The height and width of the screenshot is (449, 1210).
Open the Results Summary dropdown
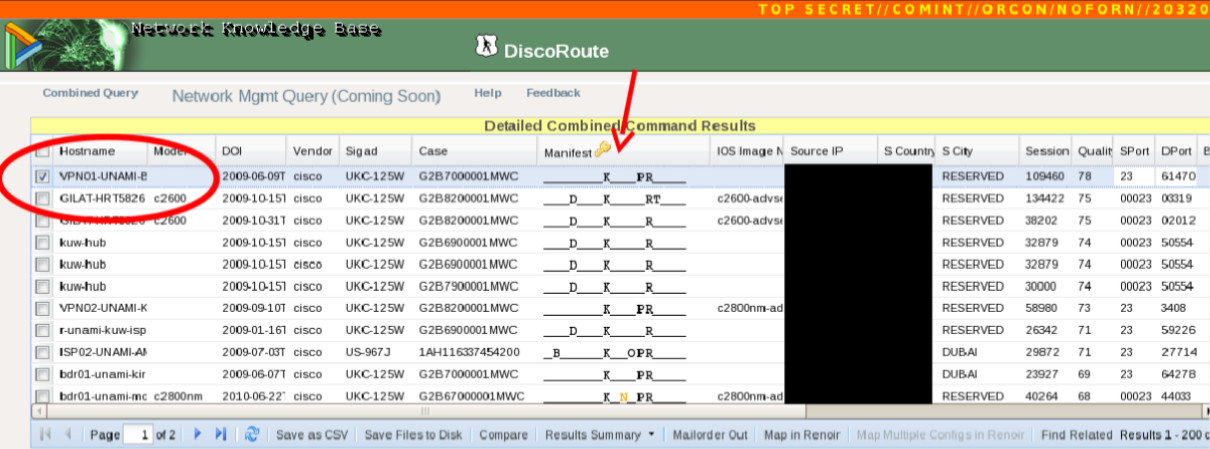click(x=598, y=435)
